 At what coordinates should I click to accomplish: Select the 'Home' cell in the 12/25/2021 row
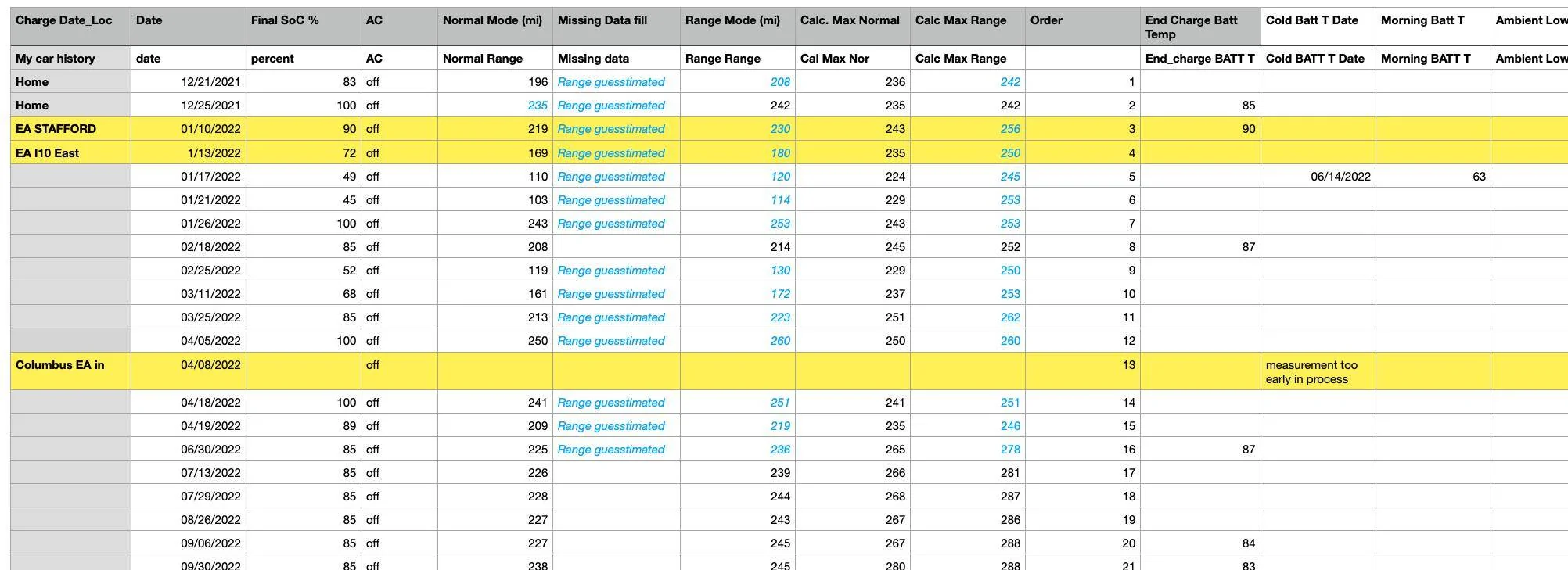pos(70,105)
